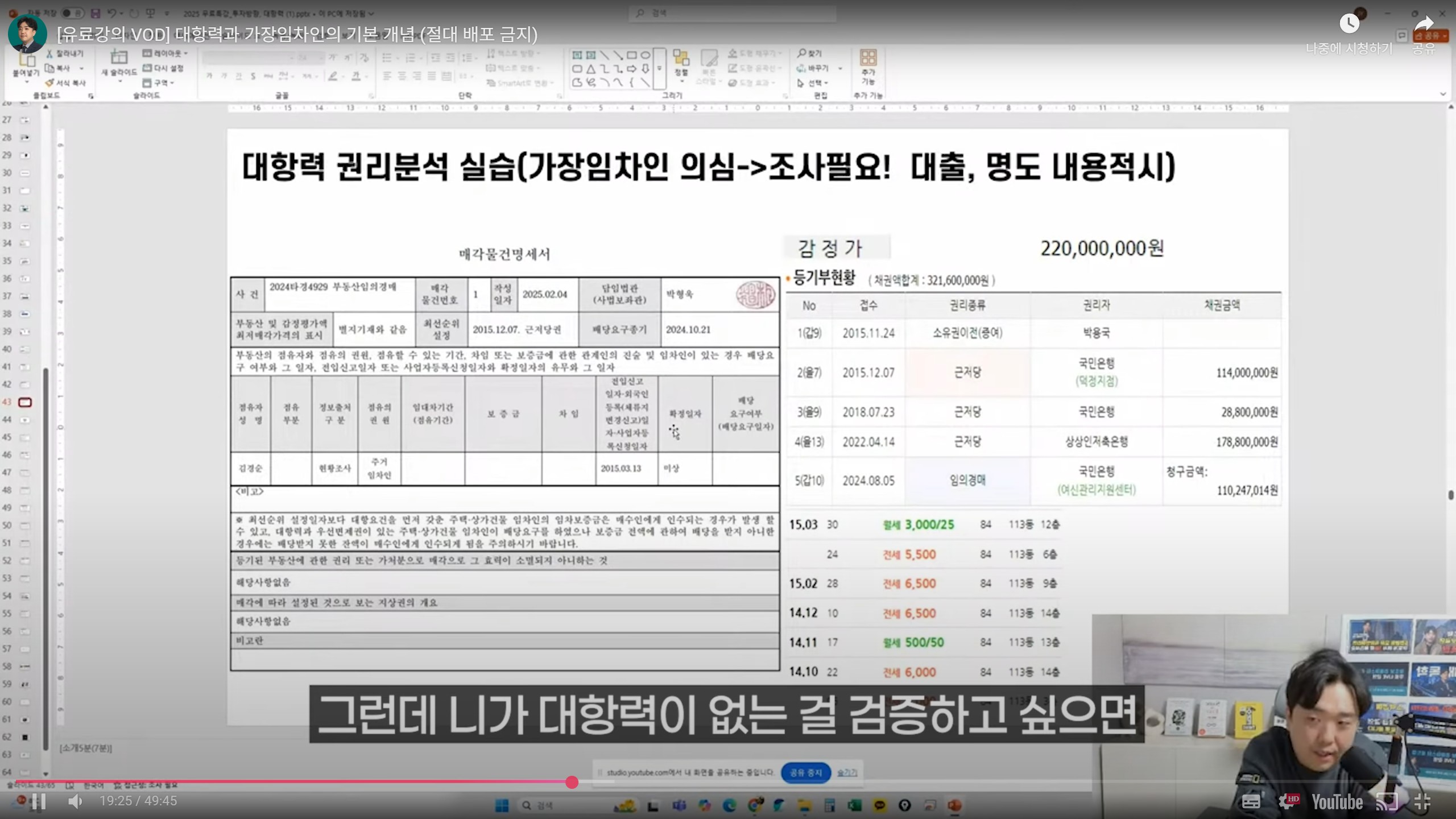This screenshot has width=1456, height=819.
Task: Open Find (찾기) in the editing group
Action: (809, 53)
